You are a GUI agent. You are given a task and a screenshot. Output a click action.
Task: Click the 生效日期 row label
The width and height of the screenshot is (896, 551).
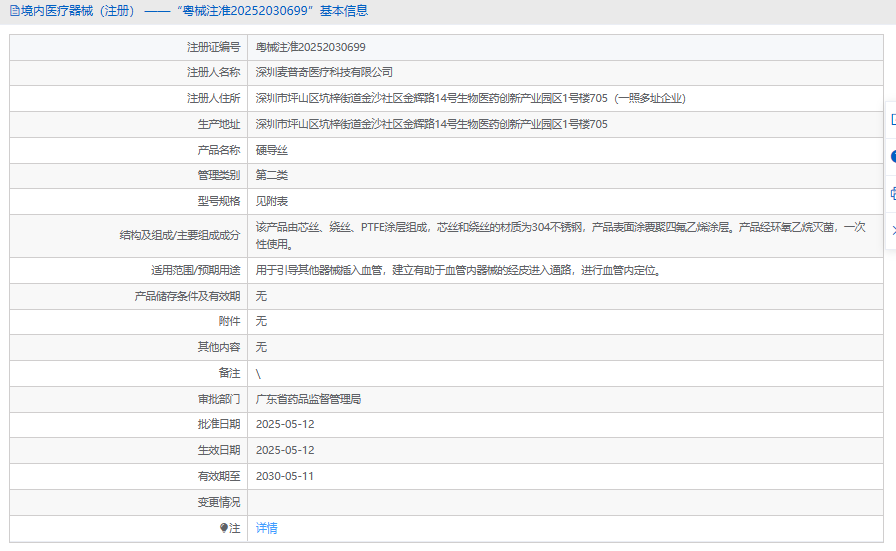coord(219,450)
